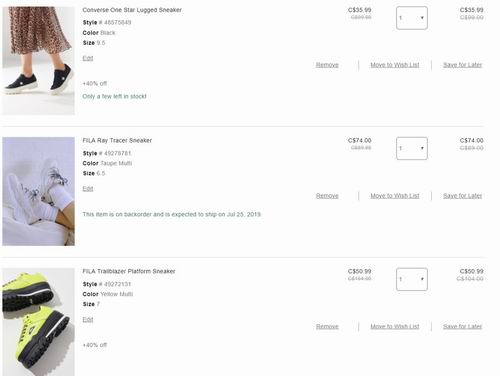The width and height of the screenshot is (500, 376).
Task: Edit the FILA Trailblazer sneaker options
Action: (x=88, y=319)
